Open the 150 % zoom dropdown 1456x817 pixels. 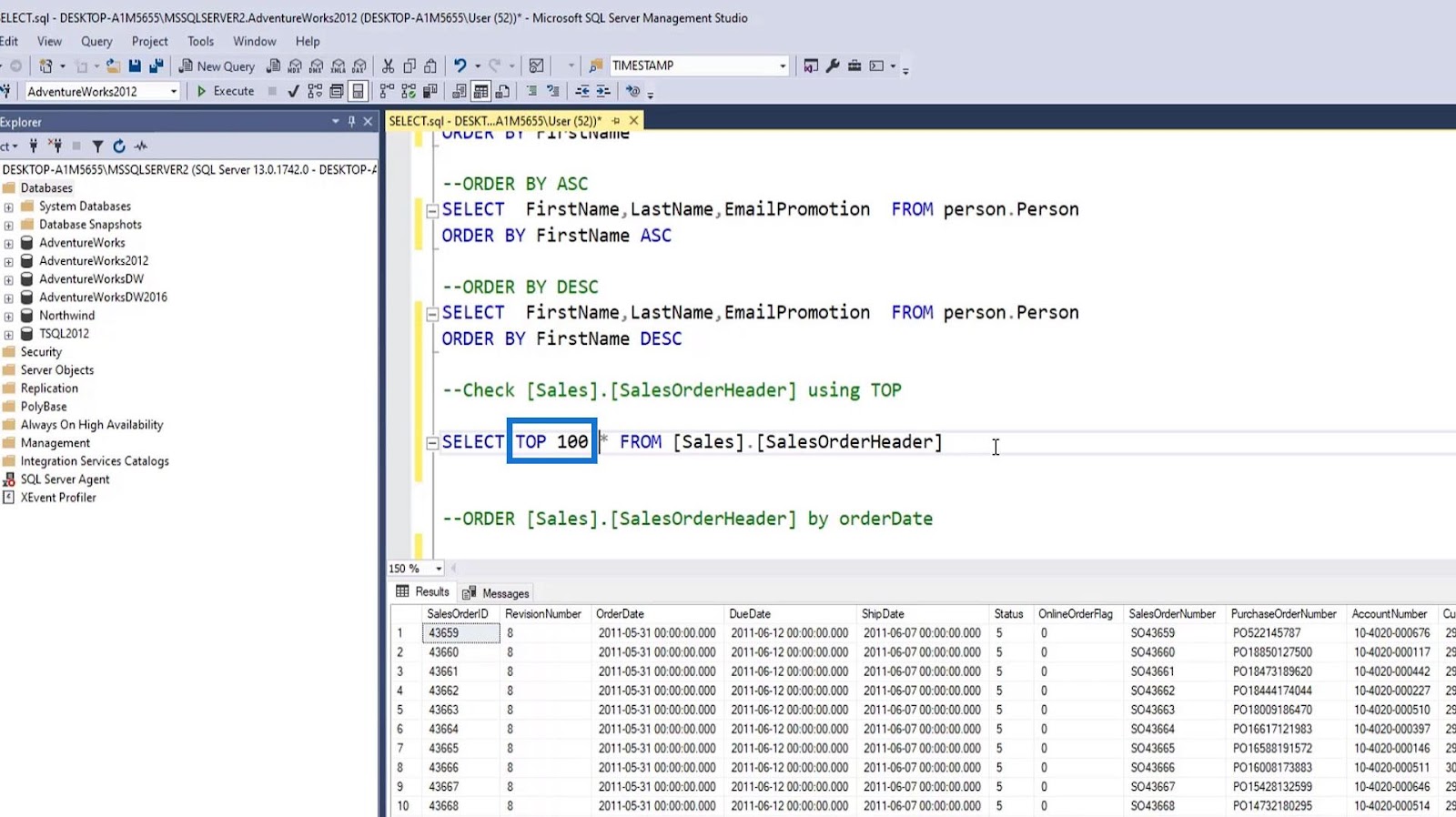[439, 569]
